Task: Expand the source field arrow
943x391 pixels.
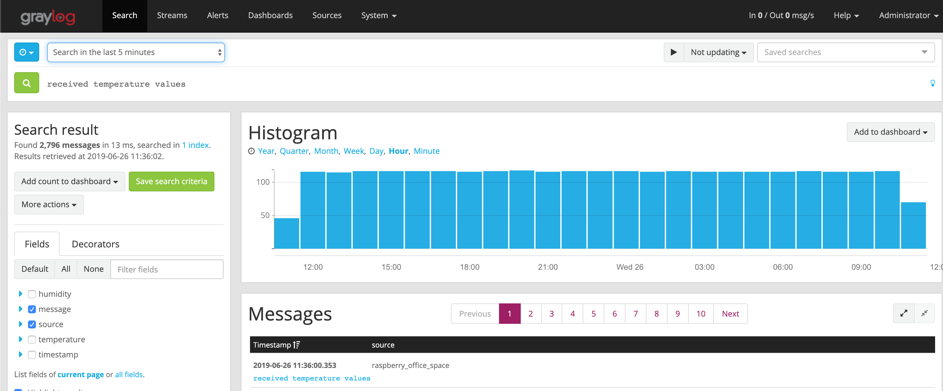Action: pyautogui.click(x=20, y=324)
